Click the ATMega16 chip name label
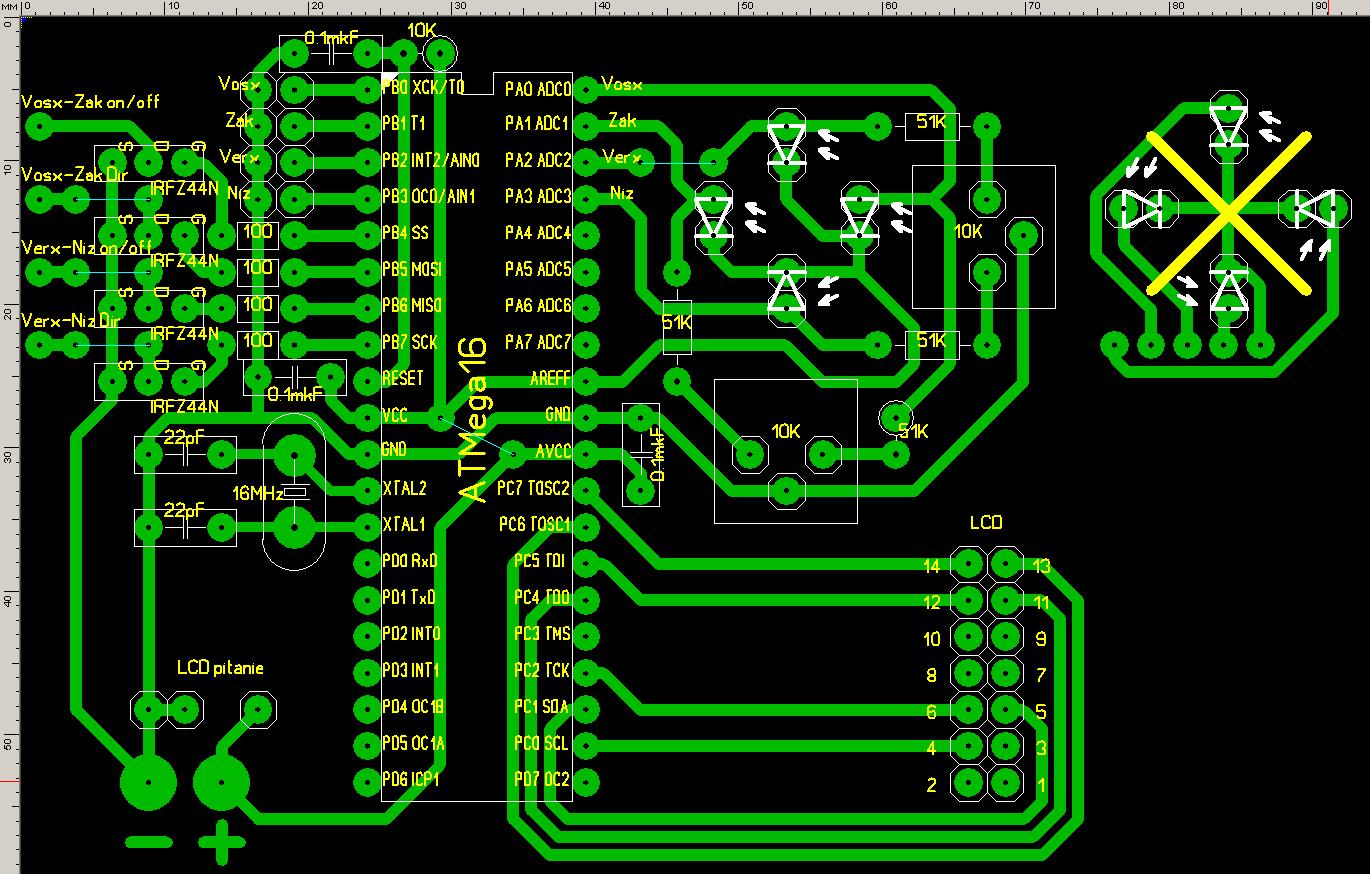Image resolution: width=1370 pixels, height=874 pixels. tap(474, 419)
